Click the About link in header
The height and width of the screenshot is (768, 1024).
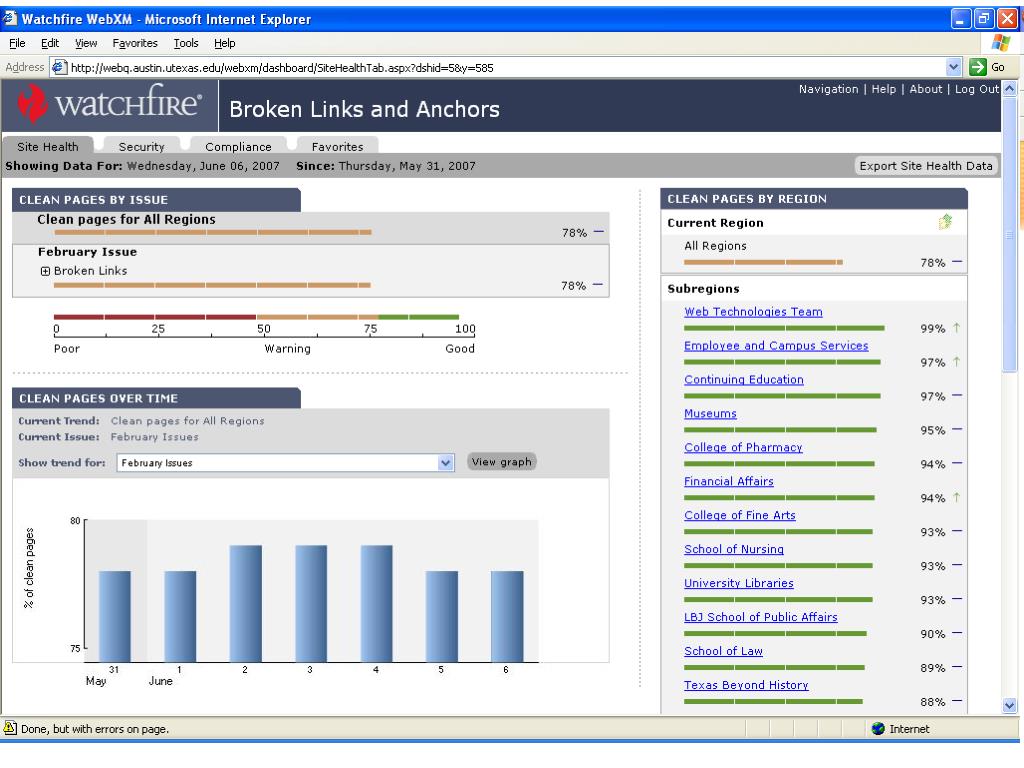coord(925,89)
